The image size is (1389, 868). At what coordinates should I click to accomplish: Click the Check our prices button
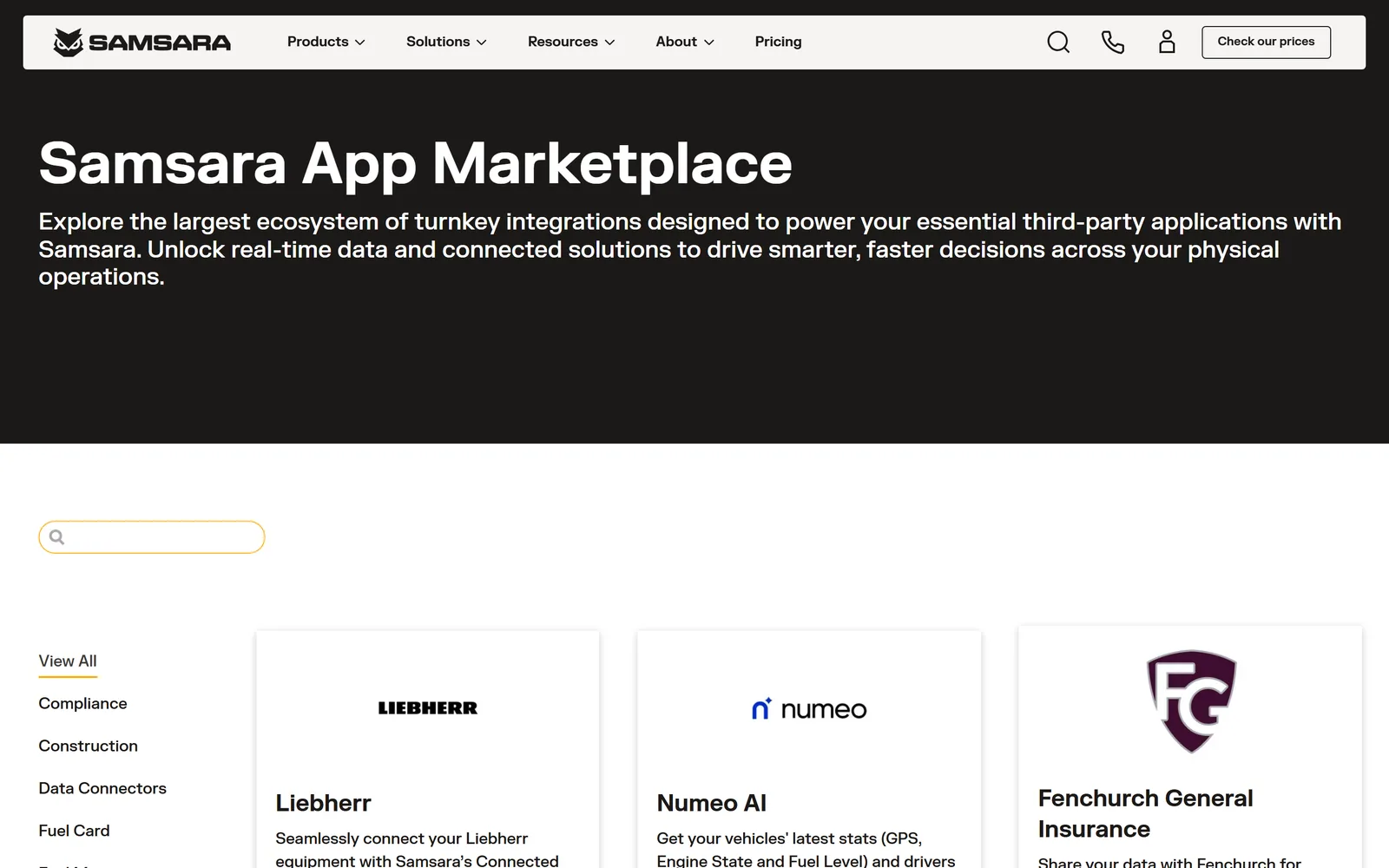(x=1266, y=42)
